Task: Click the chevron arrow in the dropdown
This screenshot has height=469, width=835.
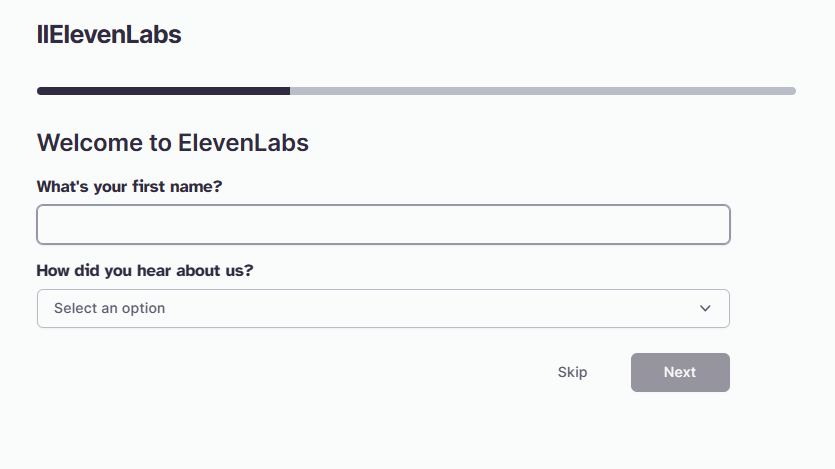Action: click(x=705, y=308)
